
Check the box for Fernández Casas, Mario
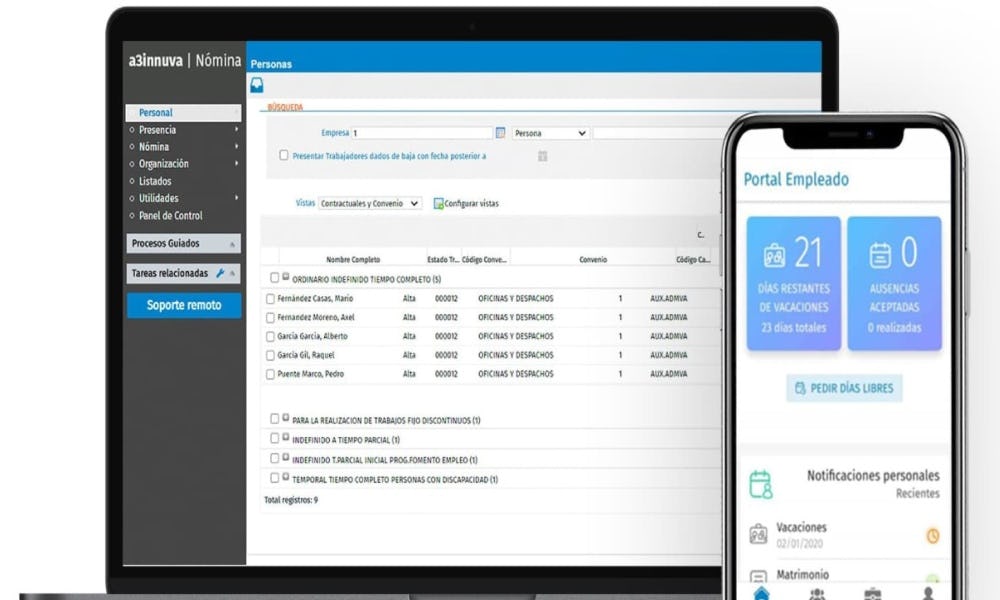pyautogui.click(x=270, y=299)
